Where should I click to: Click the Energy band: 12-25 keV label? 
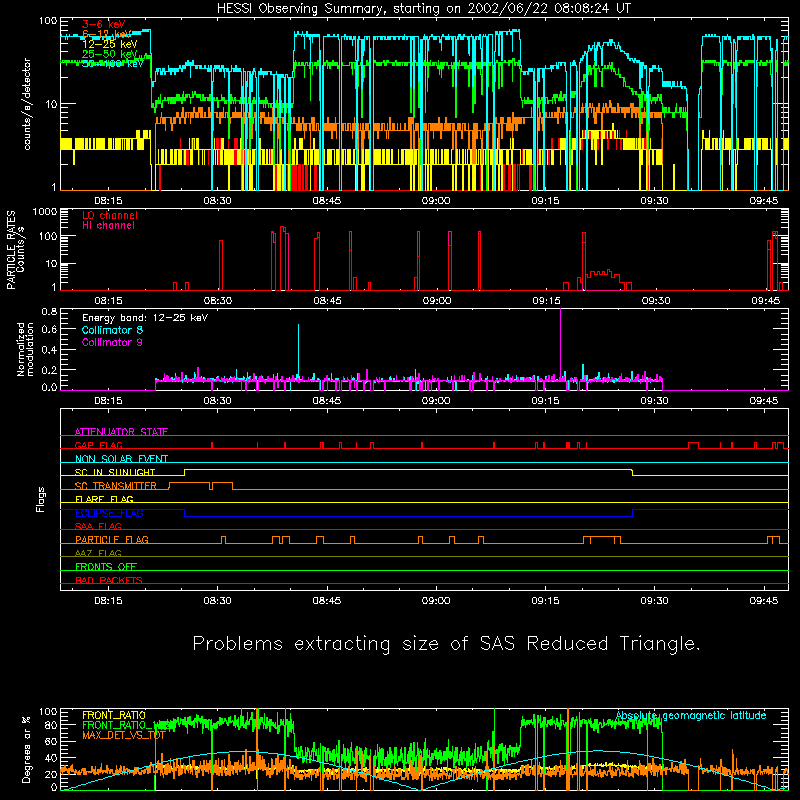145,318
